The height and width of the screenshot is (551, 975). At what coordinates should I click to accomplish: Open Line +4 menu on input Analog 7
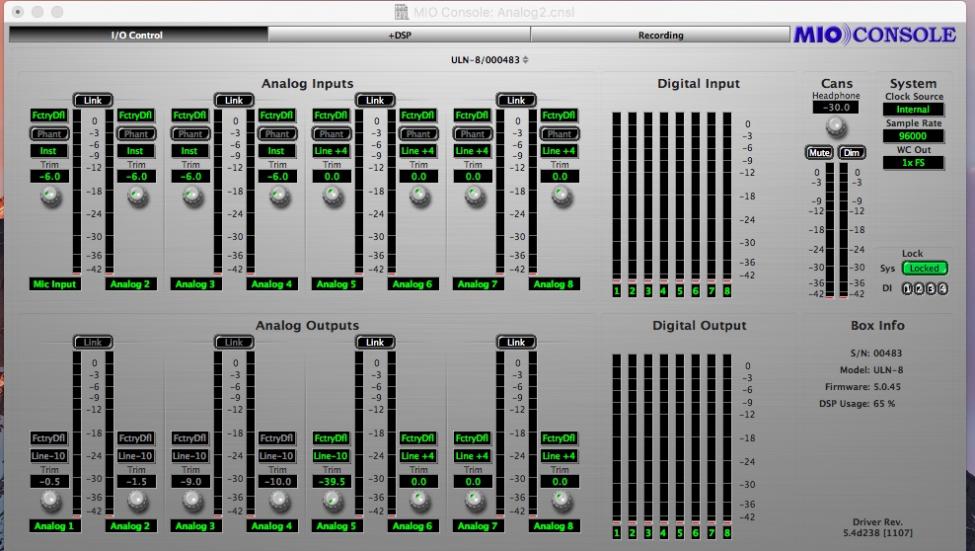(x=473, y=151)
